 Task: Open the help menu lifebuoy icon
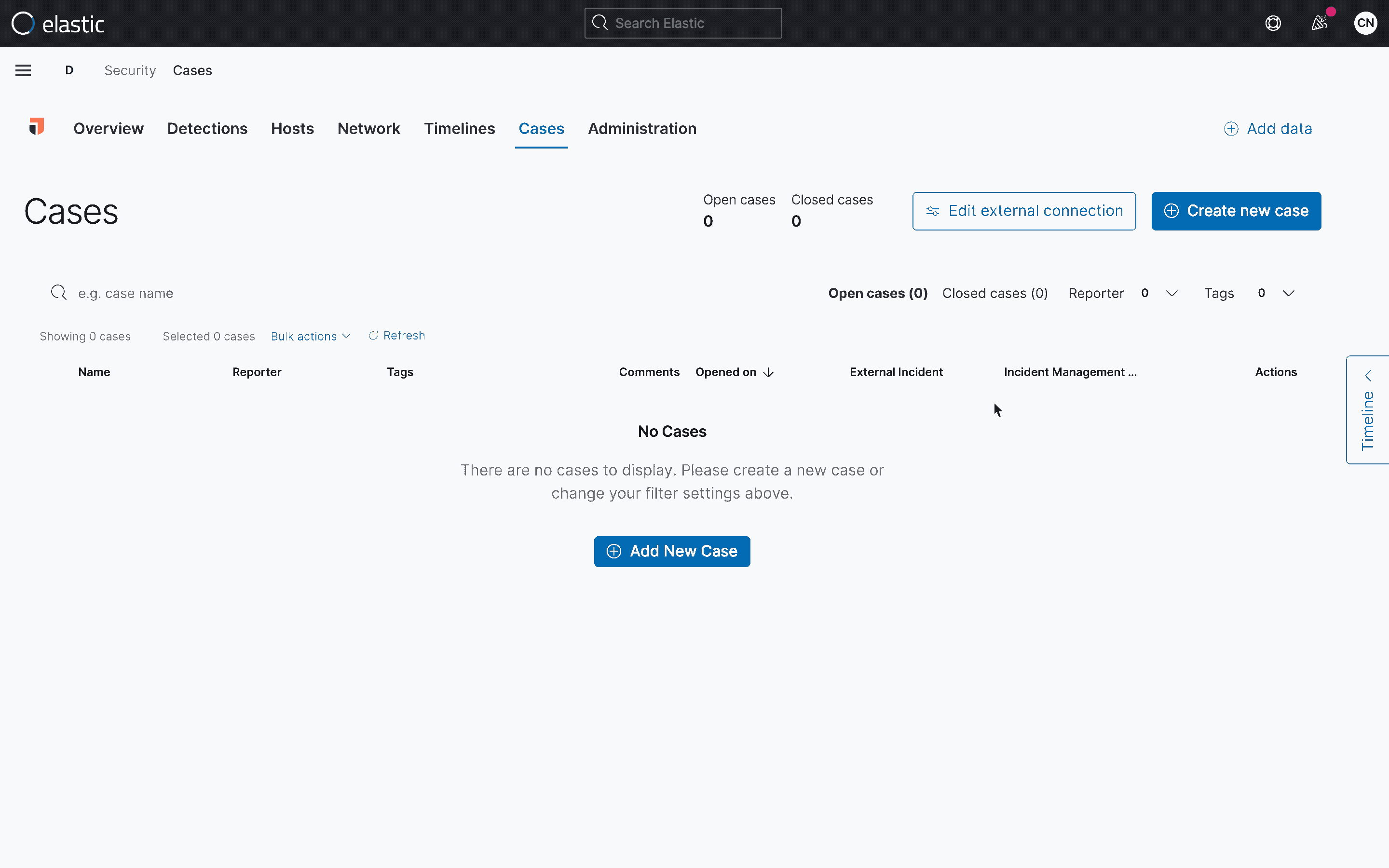click(x=1272, y=24)
